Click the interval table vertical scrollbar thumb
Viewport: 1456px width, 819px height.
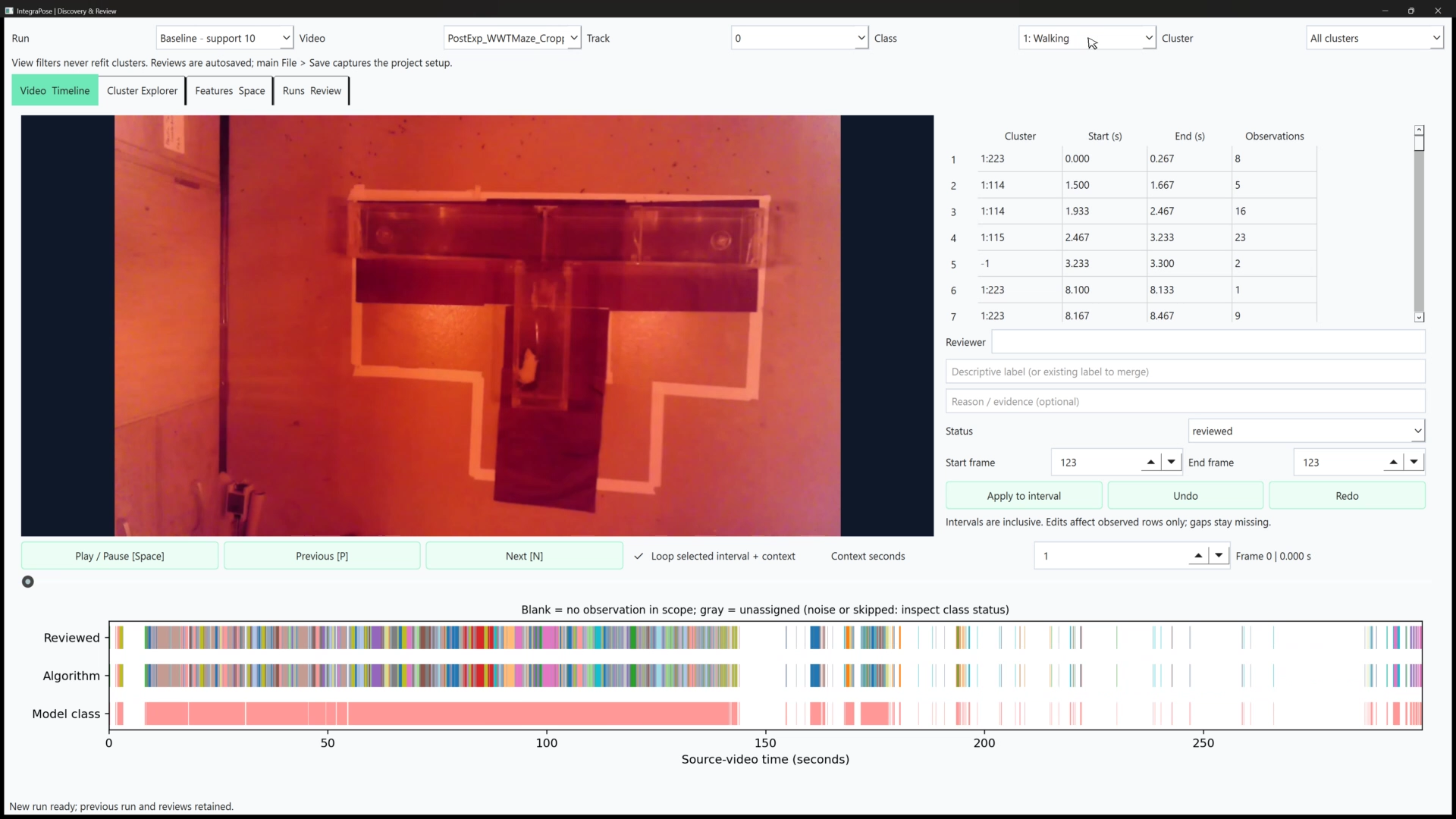click(x=1419, y=143)
